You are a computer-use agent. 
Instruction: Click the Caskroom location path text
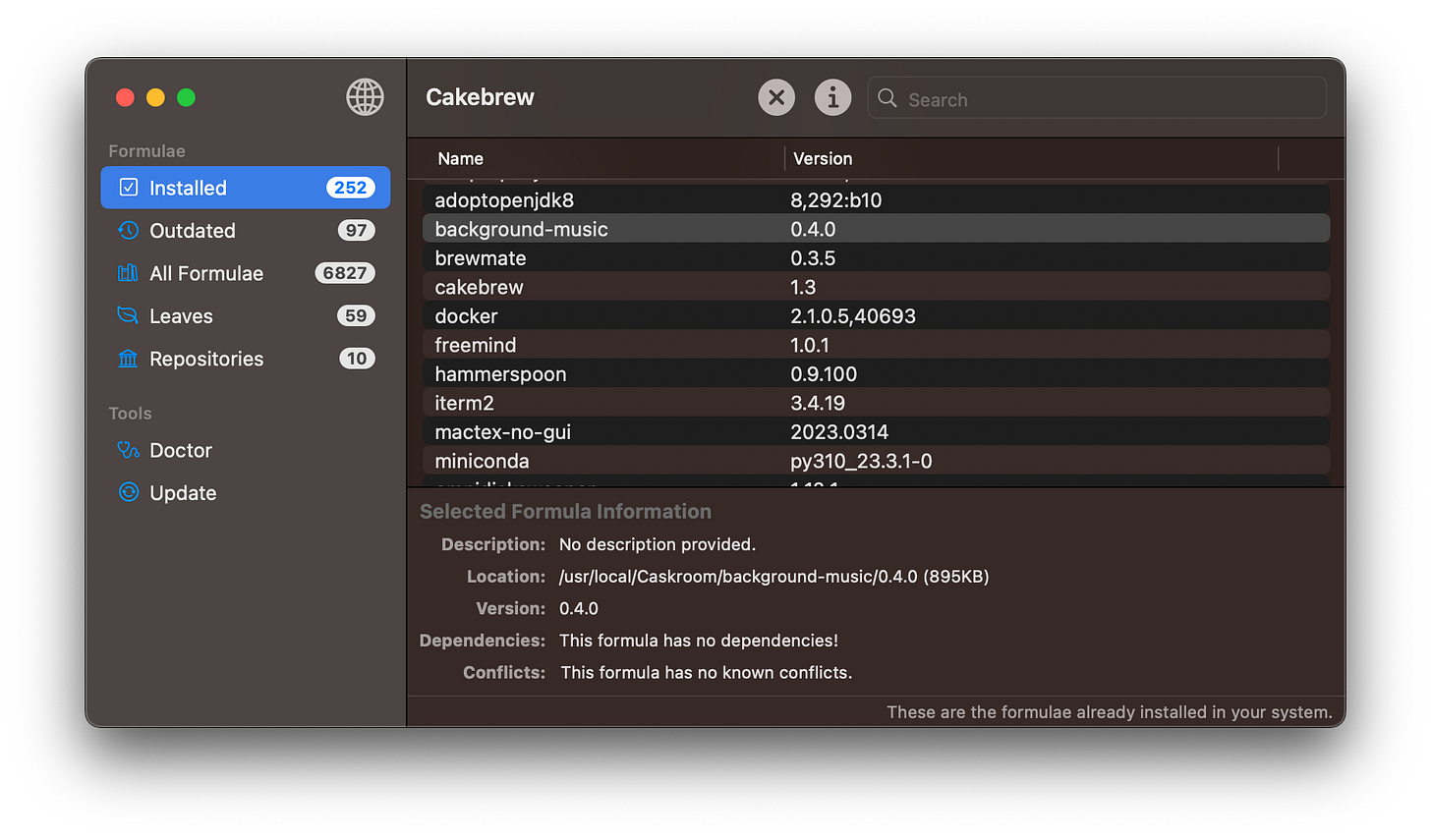(x=773, y=577)
